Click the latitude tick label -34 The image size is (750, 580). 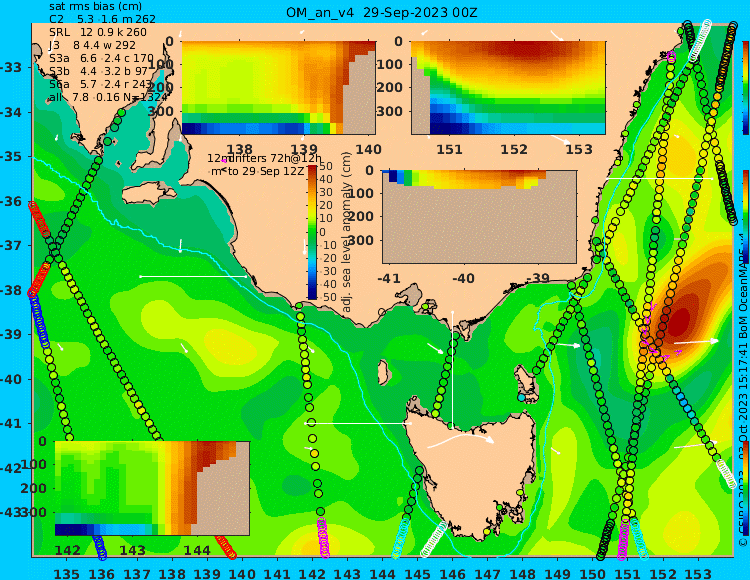pos(11,112)
